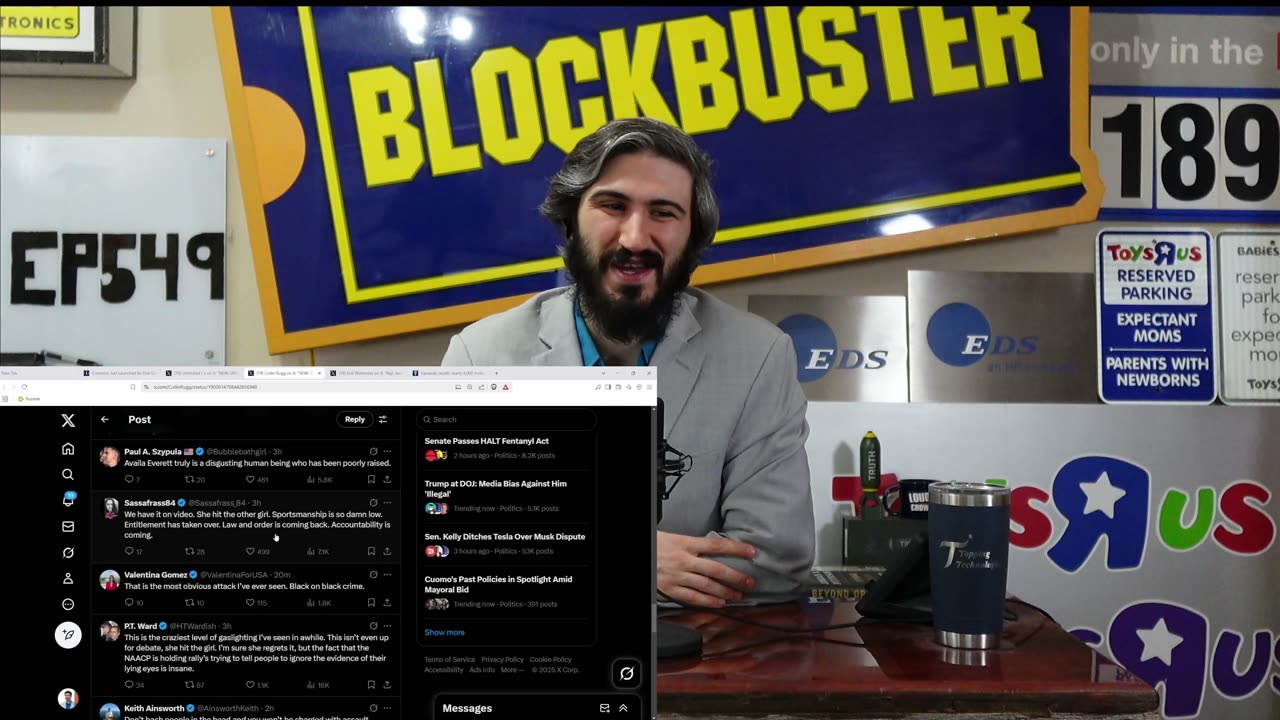The height and width of the screenshot is (720, 1280).
Task: Go back using the Post arrow
Action: point(105,419)
